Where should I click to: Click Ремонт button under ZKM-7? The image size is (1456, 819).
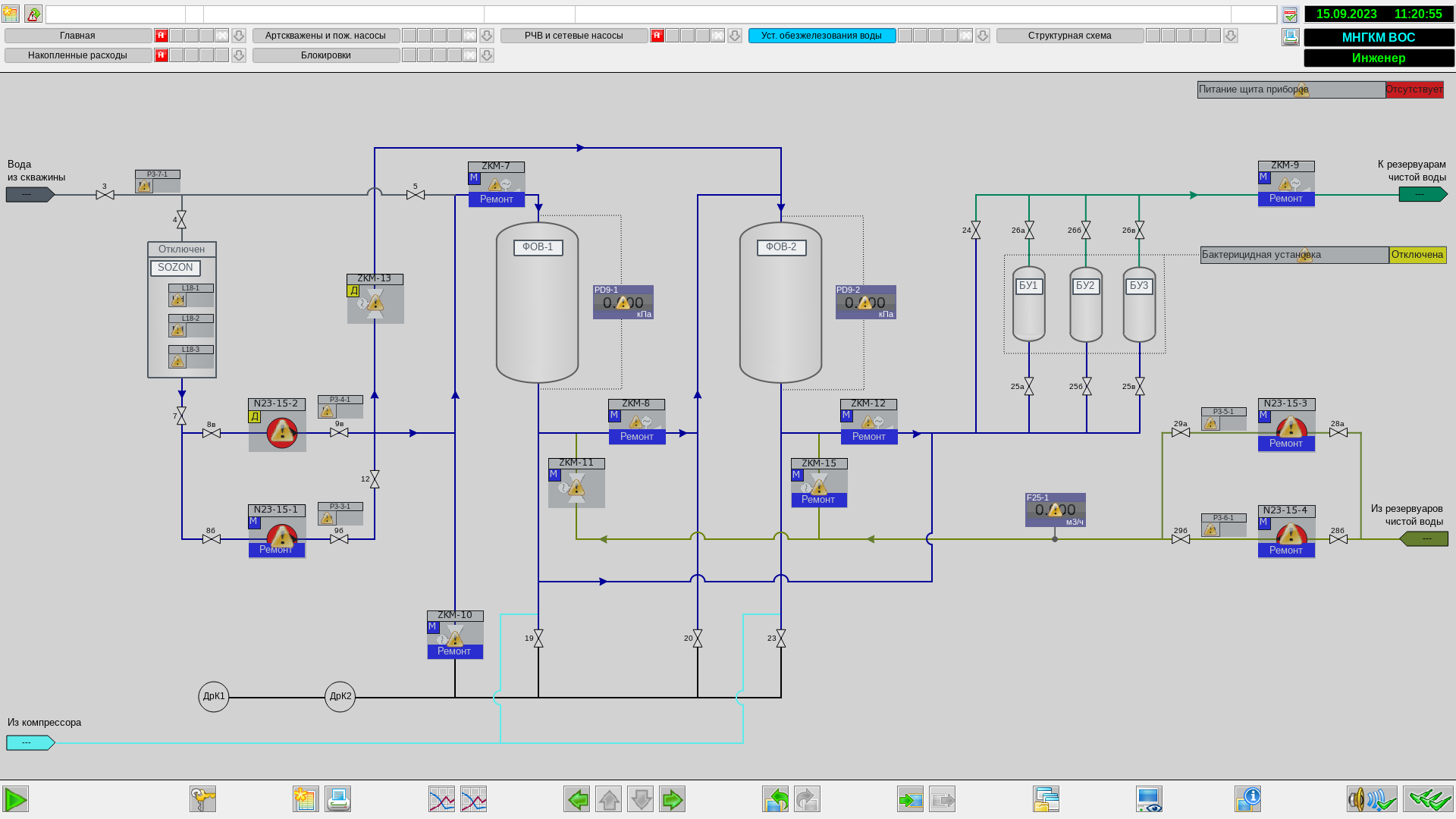[x=497, y=199]
